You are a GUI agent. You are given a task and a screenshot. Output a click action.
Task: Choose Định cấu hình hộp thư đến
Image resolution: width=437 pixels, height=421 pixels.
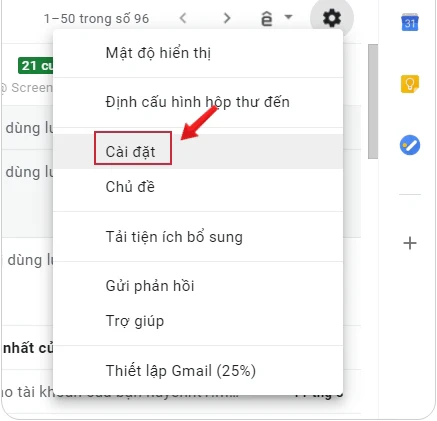pos(198,102)
